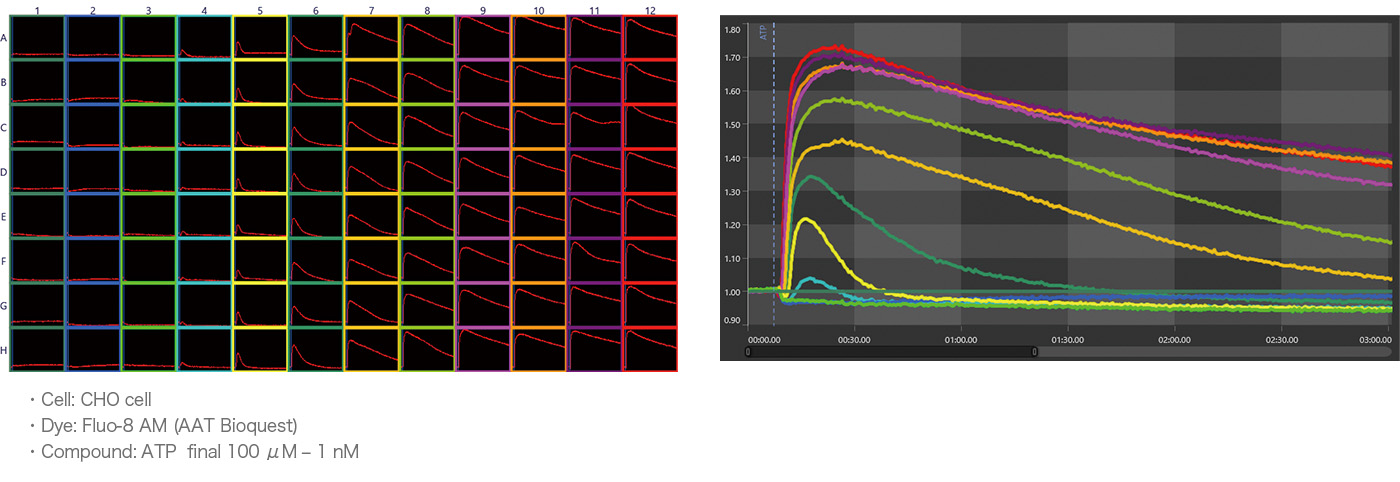Select well G11 in the purple column

(594, 304)
